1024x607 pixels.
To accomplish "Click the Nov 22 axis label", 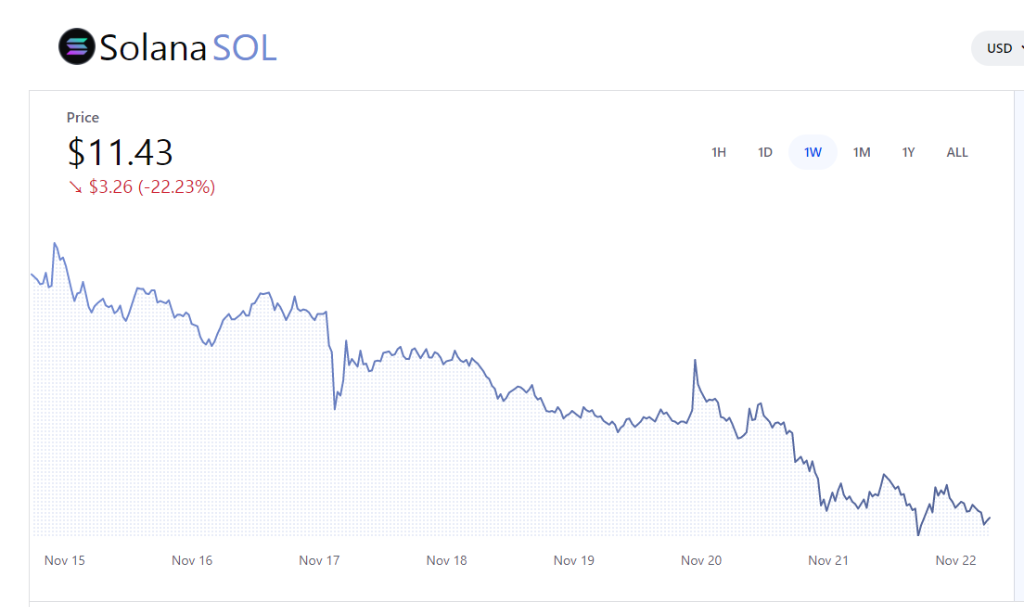I will (955, 560).
